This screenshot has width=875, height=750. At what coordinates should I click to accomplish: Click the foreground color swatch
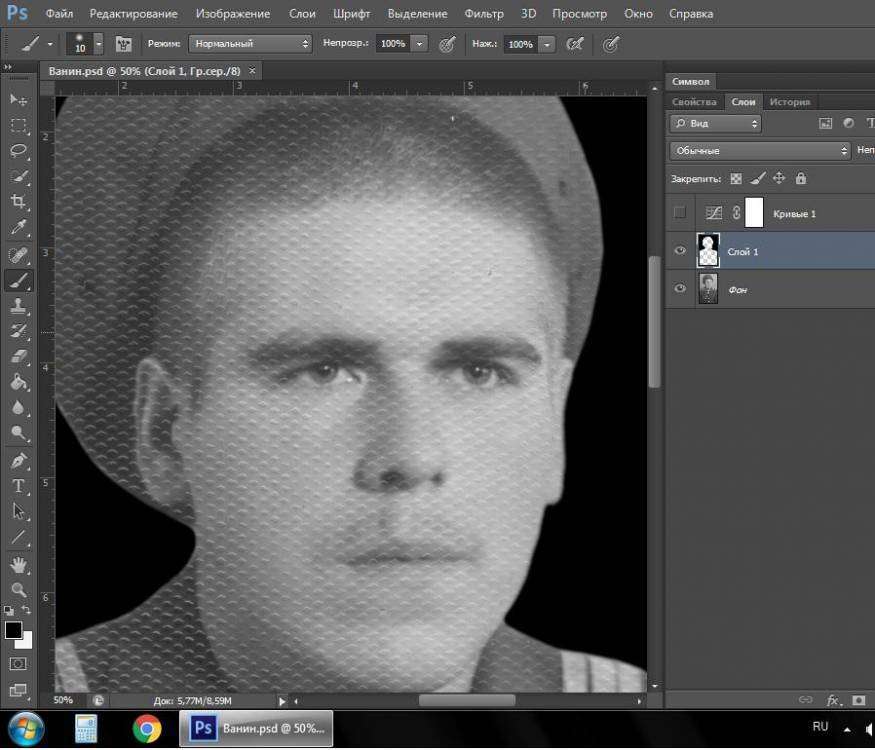[x=13, y=630]
